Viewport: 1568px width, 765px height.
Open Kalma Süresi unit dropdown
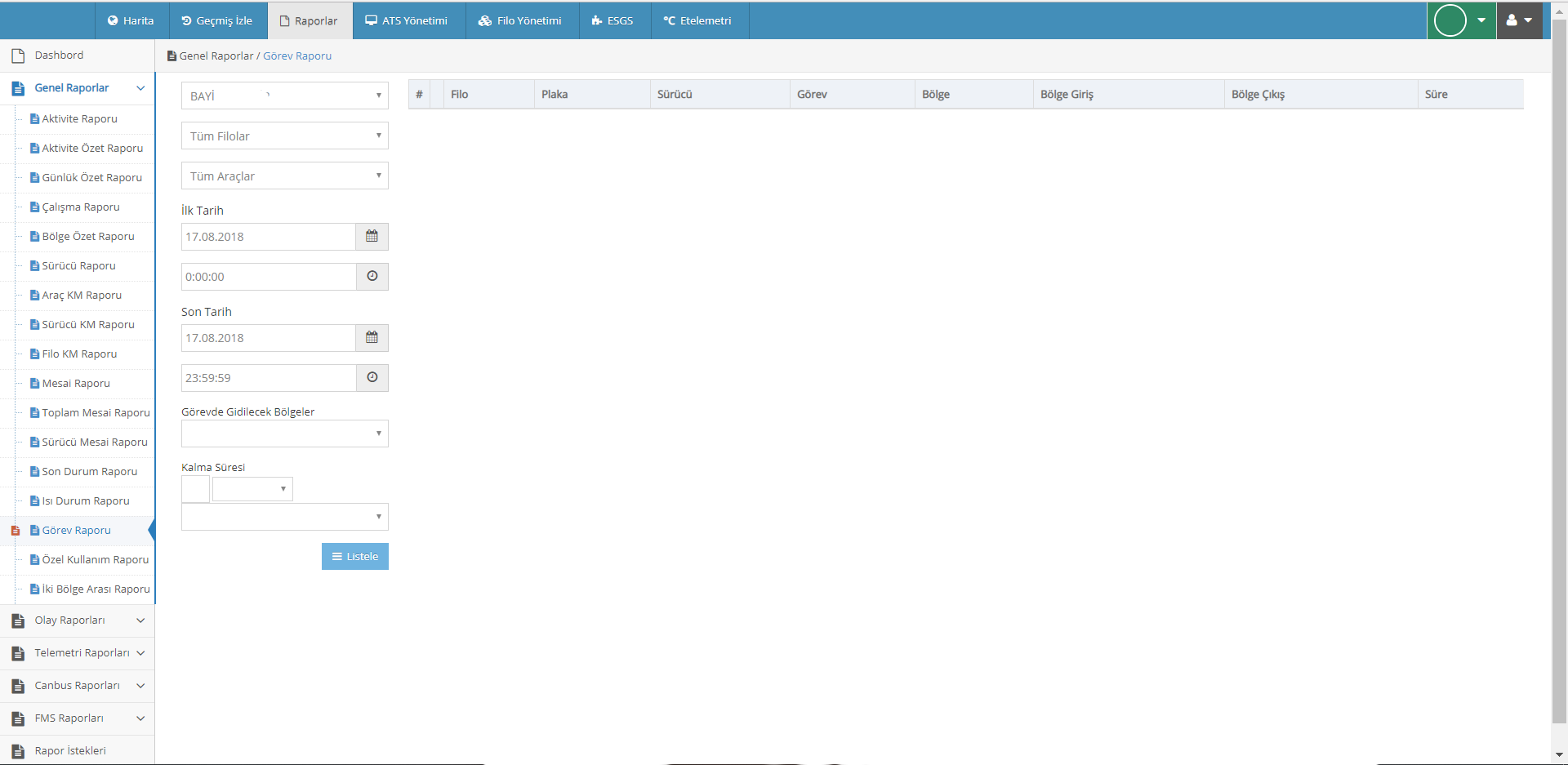[252, 489]
